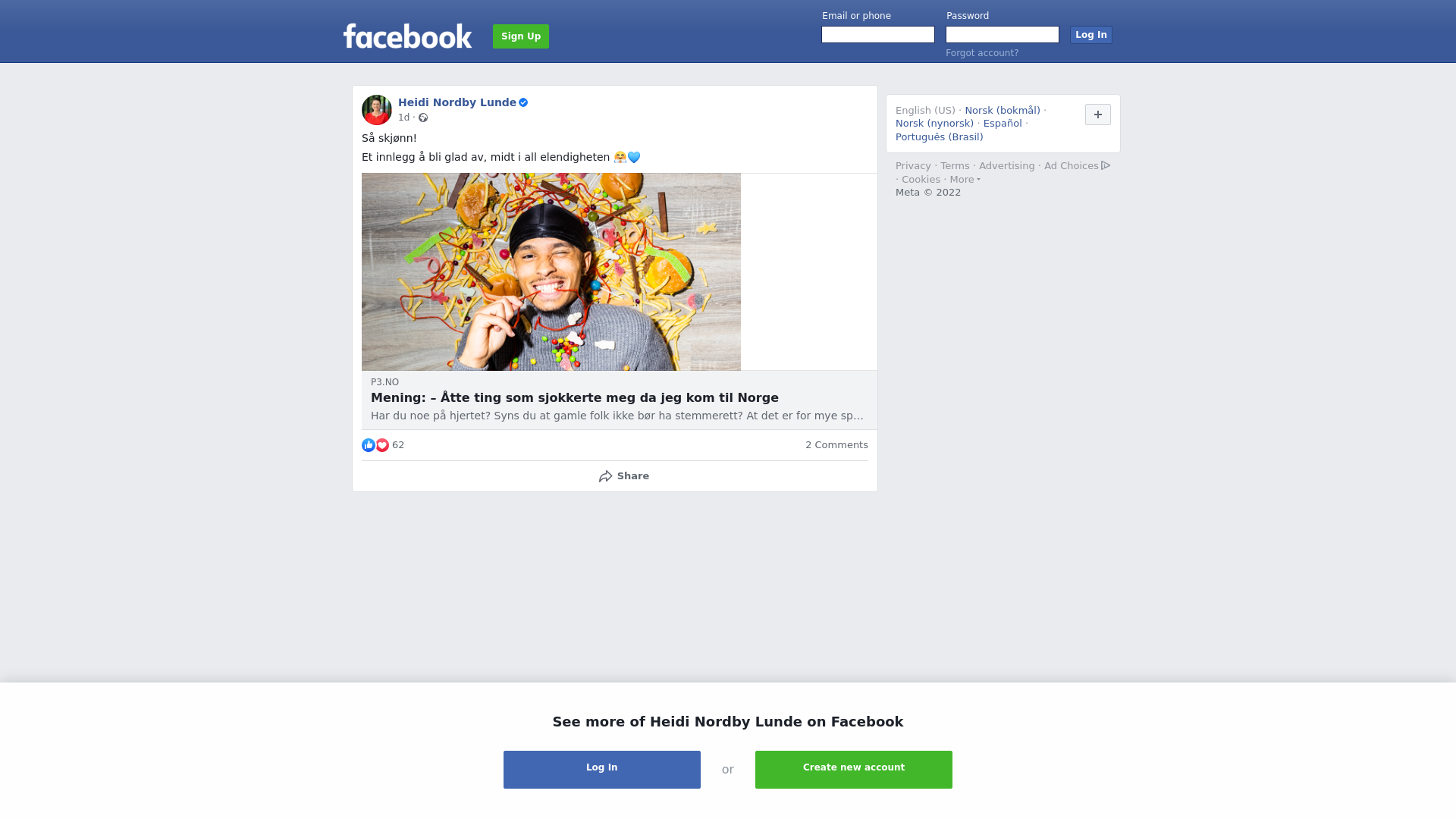Click the Like reaction icon
The width and height of the screenshot is (1456, 819).
[x=369, y=445]
